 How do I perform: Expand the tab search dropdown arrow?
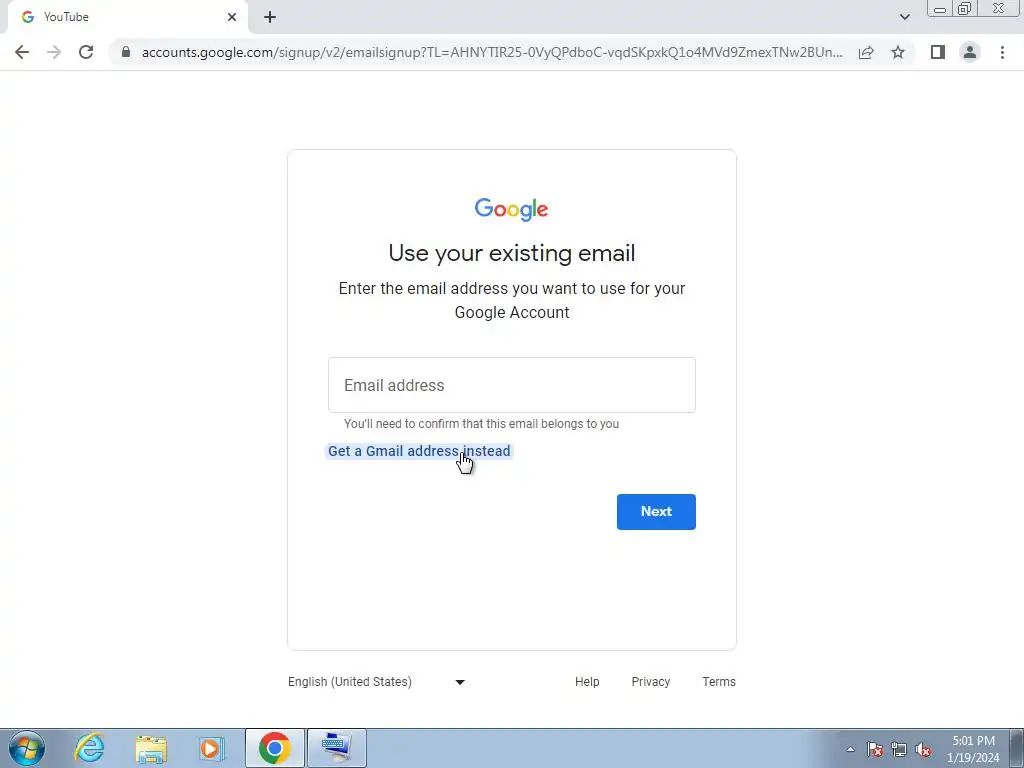coord(904,17)
